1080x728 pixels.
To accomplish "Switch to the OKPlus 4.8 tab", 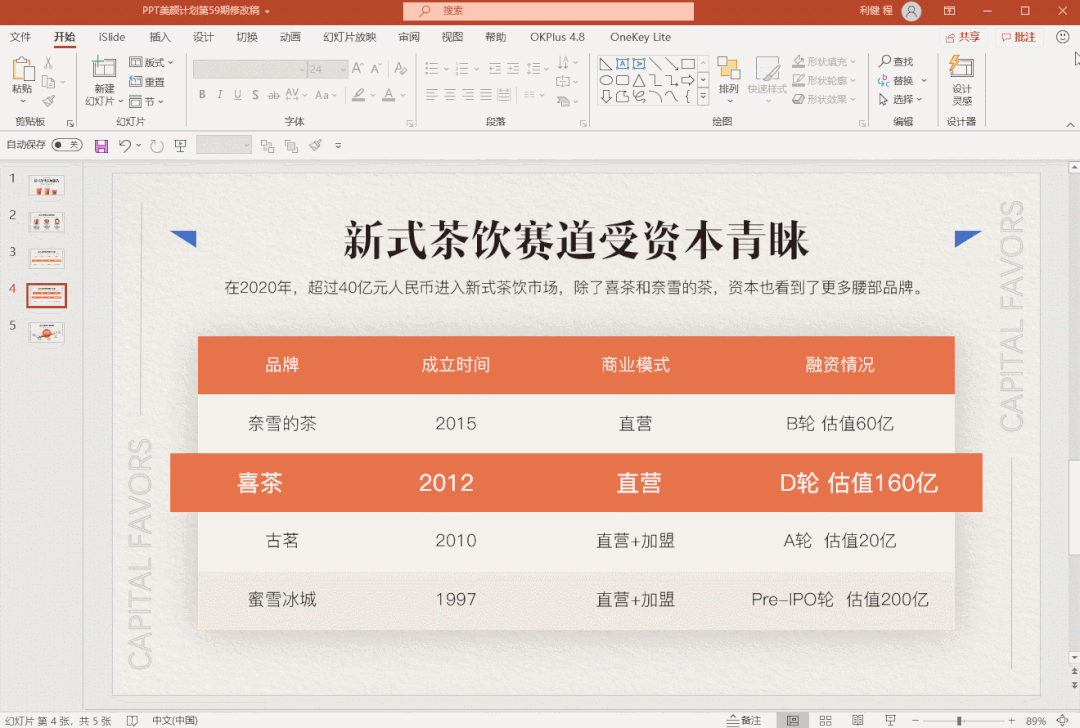I will [x=557, y=37].
